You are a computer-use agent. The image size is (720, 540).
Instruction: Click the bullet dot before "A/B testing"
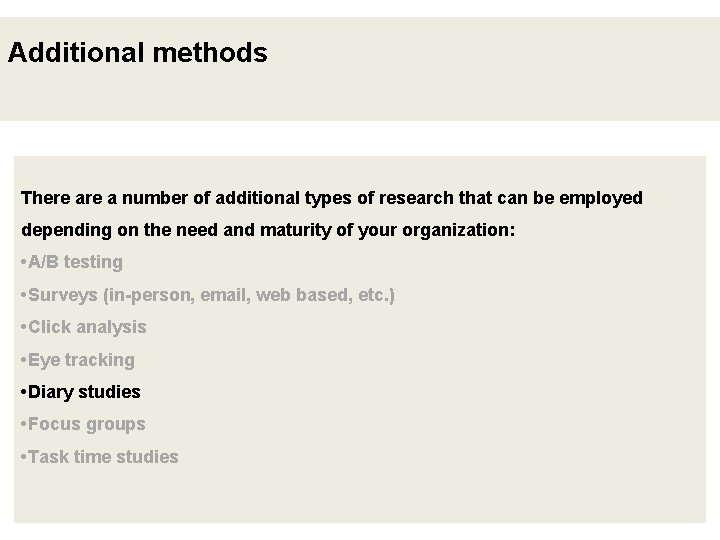coord(23,262)
